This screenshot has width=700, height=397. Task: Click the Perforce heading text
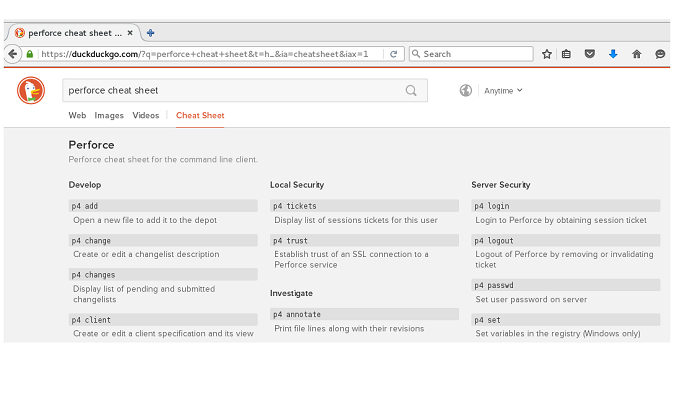coord(92,145)
